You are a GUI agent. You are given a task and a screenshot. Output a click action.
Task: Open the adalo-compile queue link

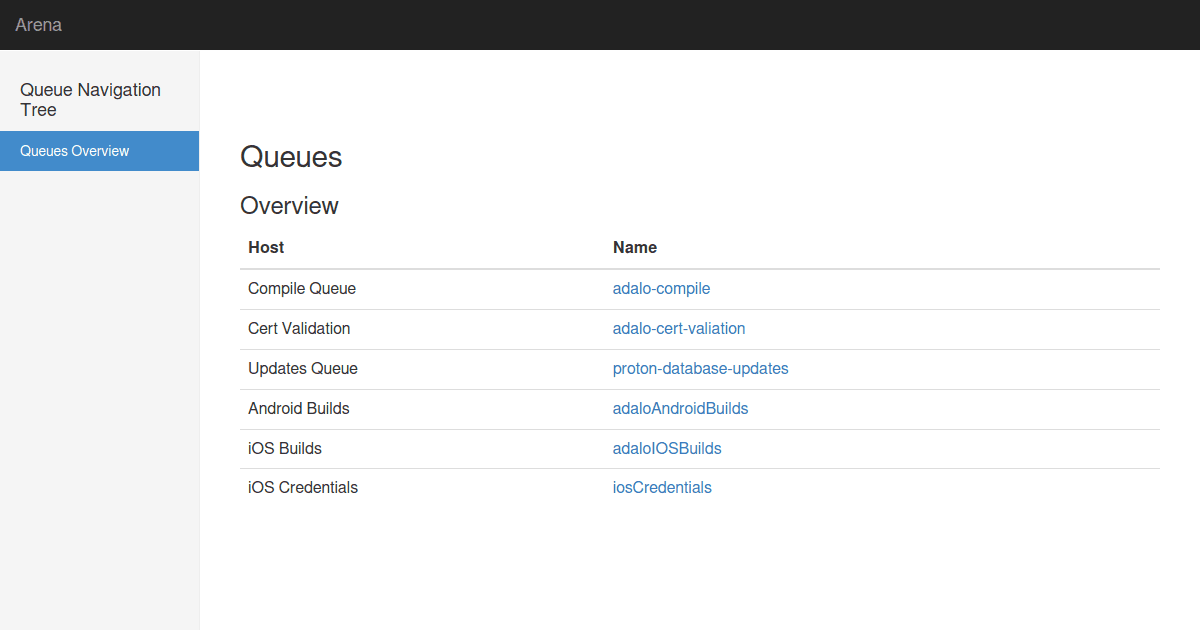[x=661, y=288]
